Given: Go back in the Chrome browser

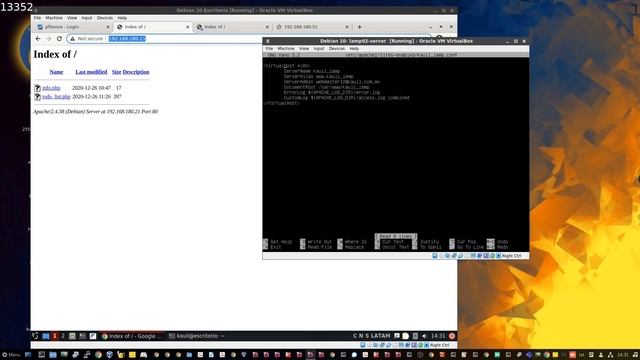Looking at the screenshot, I should click(x=38, y=38).
